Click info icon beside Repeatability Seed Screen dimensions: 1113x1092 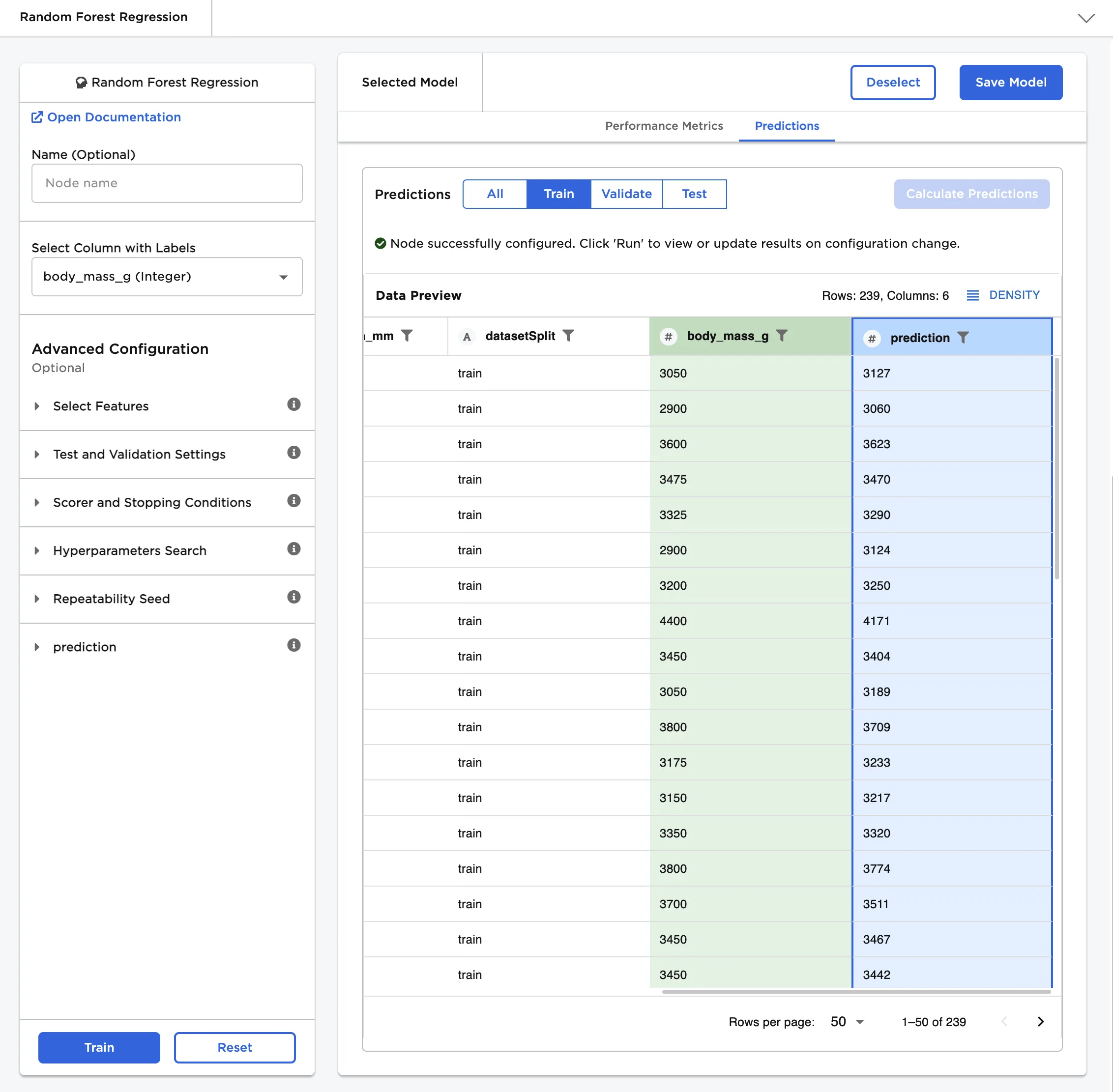[294, 597]
